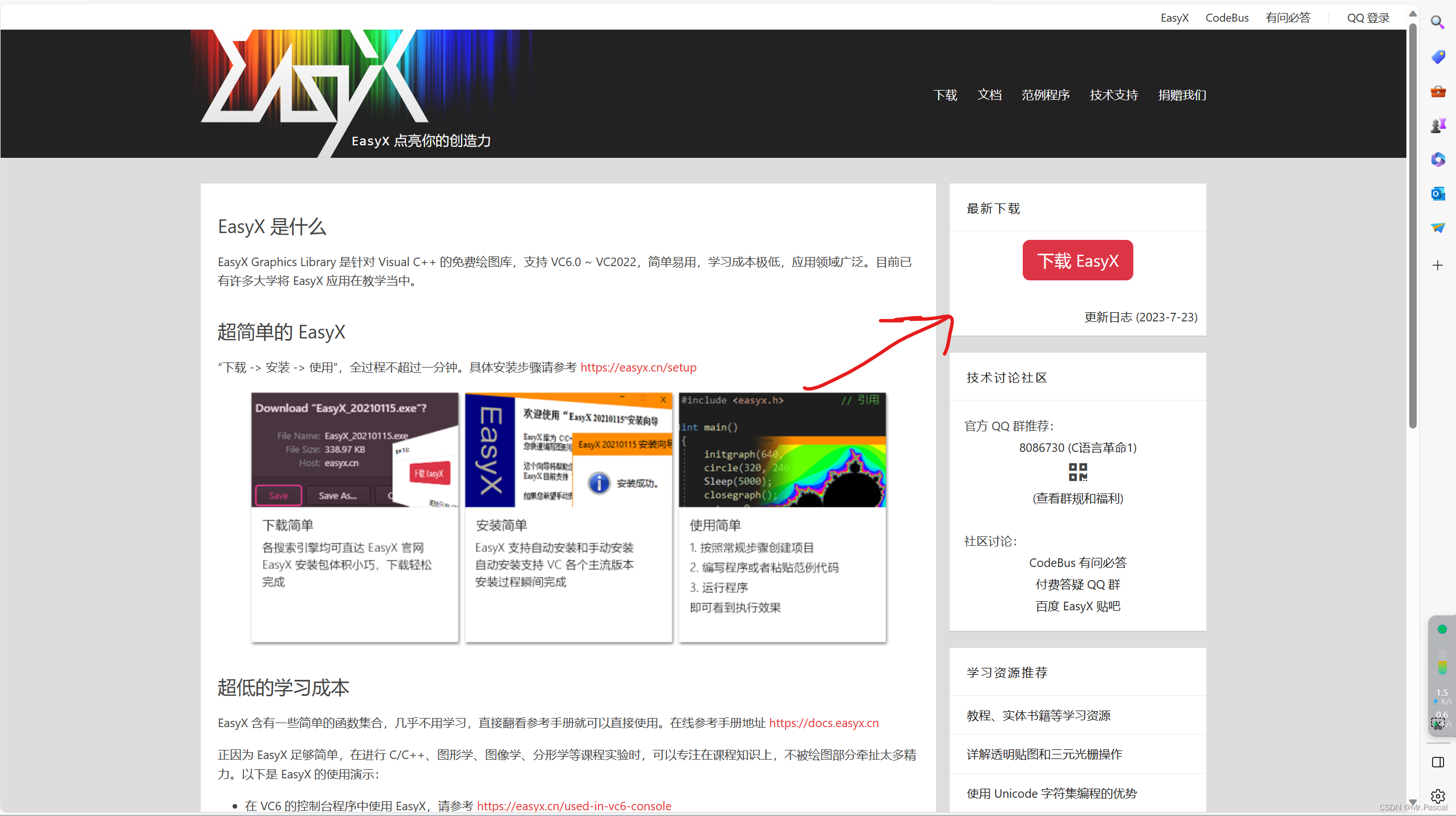Click scrollbar down arrow
This screenshot has width=1456, height=816.
point(1413,801)
